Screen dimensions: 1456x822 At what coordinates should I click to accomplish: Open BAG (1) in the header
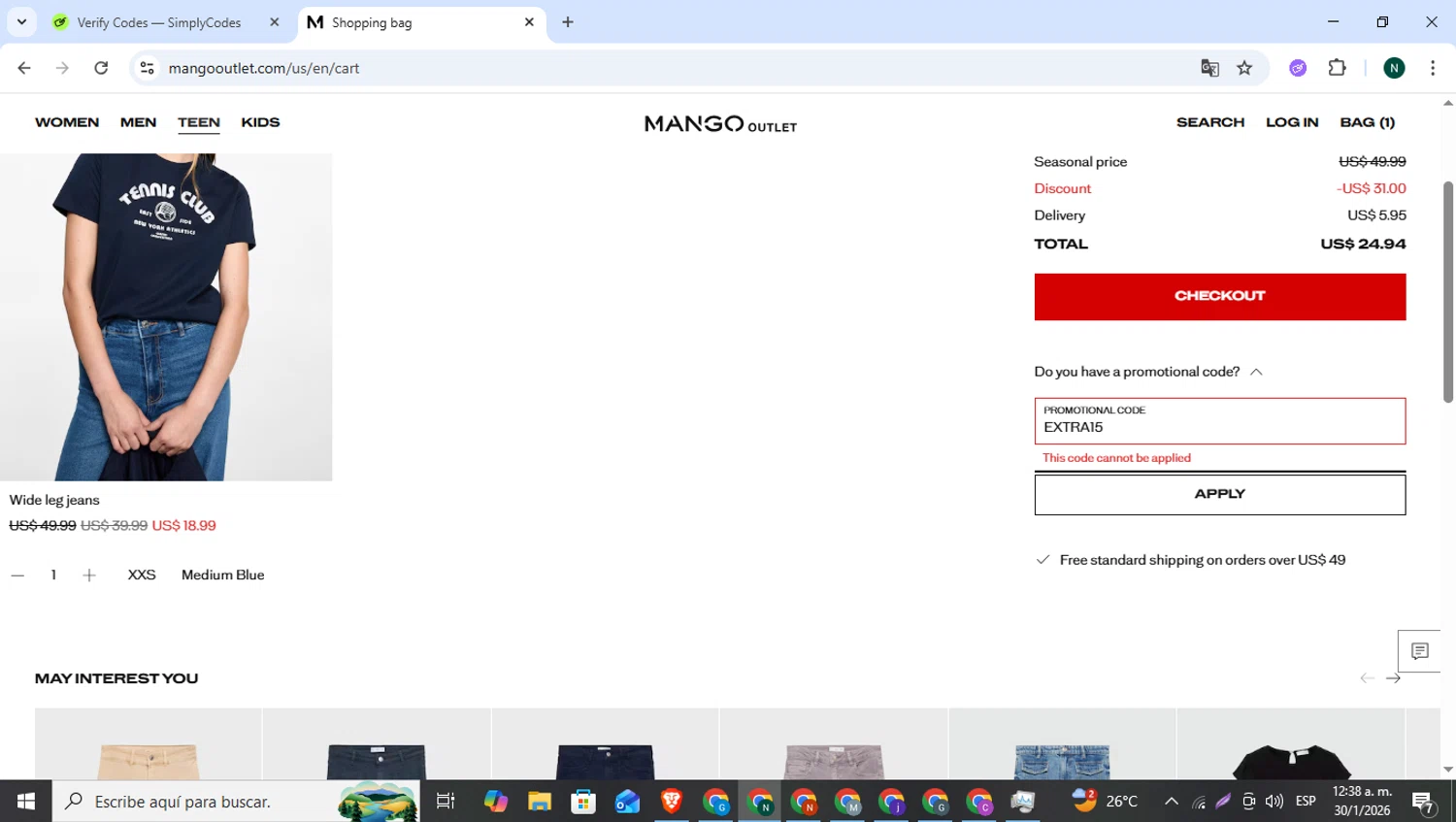tap(1367, 122)
